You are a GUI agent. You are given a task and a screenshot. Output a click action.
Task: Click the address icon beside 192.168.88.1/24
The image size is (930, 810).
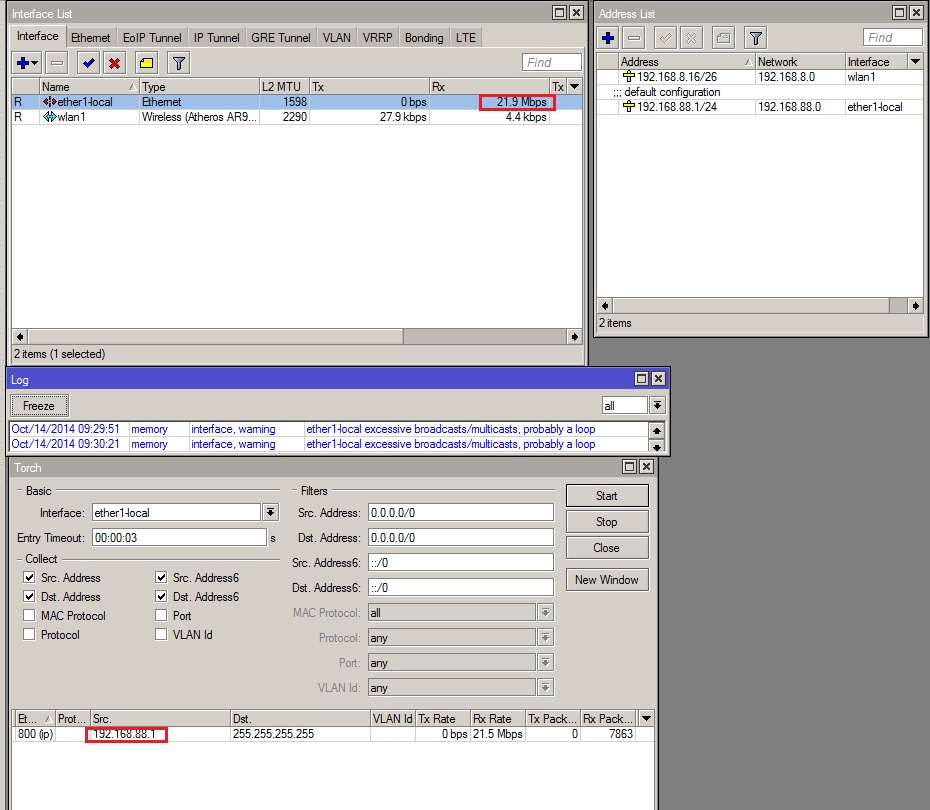[x=629, y=107]
